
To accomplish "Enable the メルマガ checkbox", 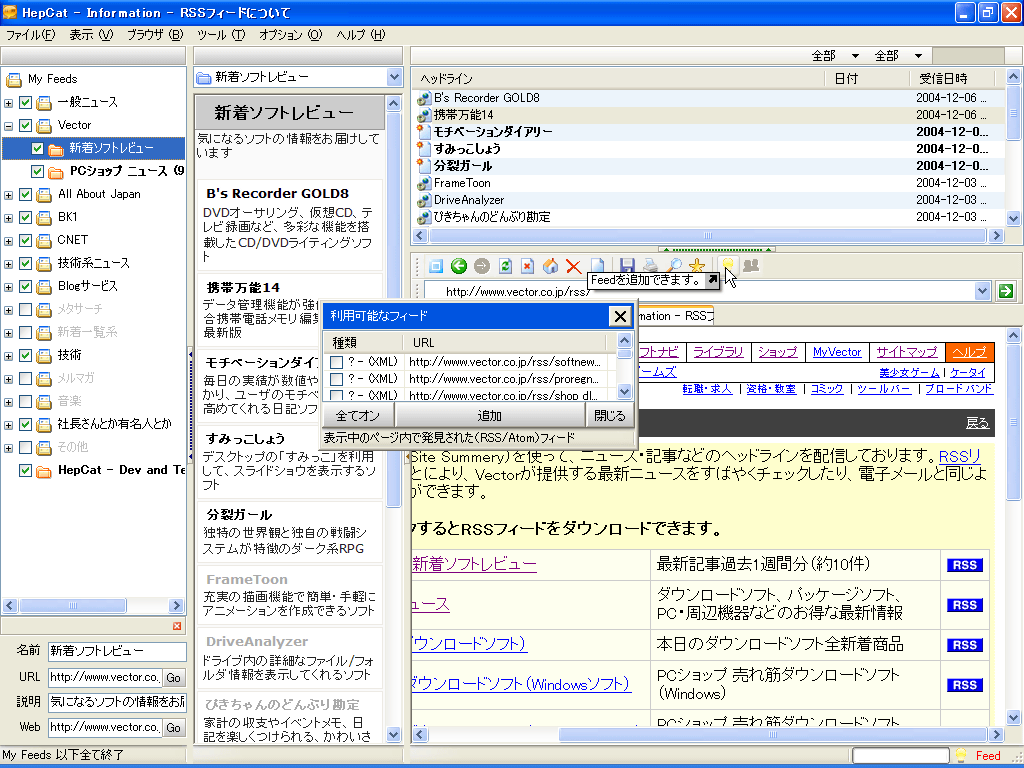I will pyautogui.click(x=25, y=379).
